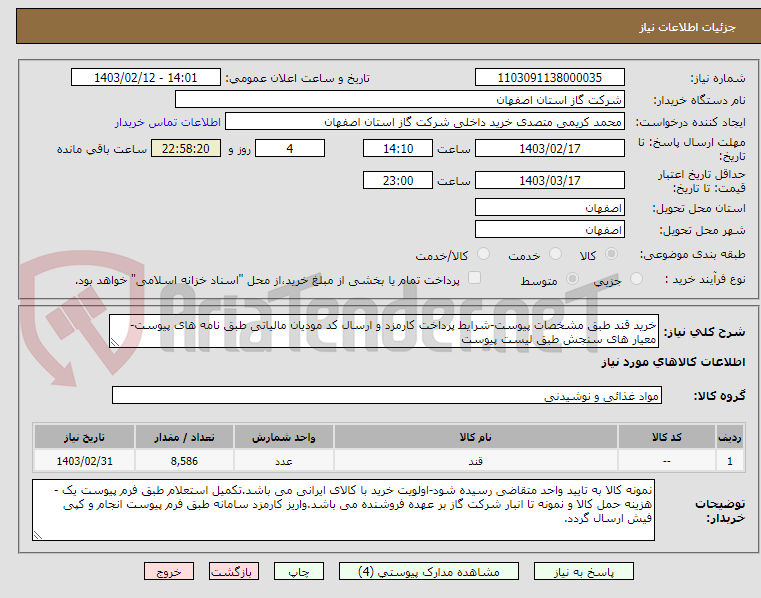Click the quantity cell 8,586
This screenshot has width=761, height=598.
[x=184, y=461]
